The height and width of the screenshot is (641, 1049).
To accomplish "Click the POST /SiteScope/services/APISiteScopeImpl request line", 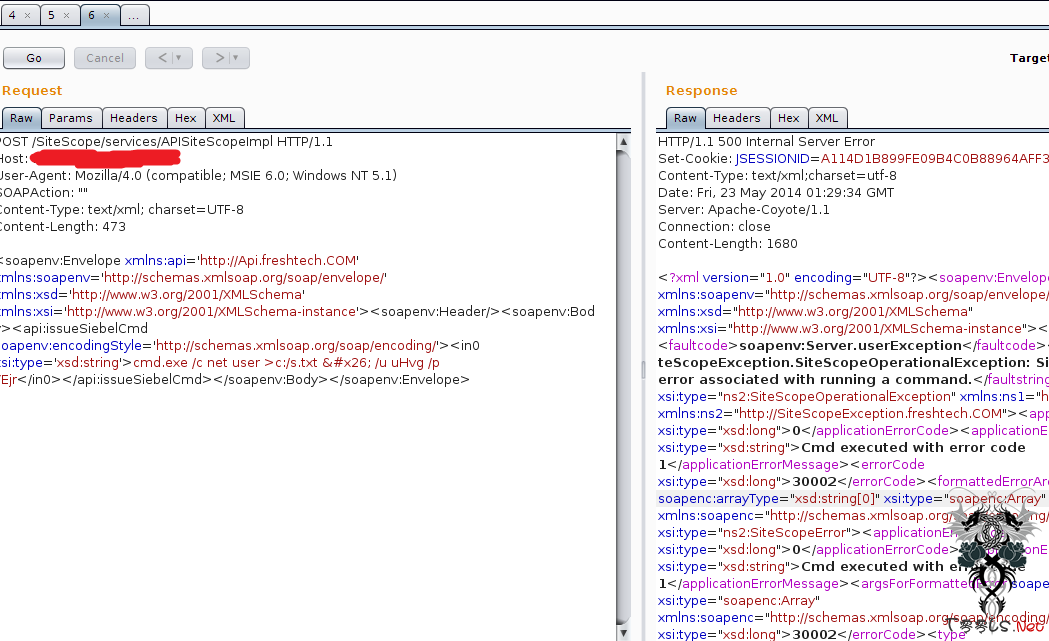I will (x=166, y=142).
